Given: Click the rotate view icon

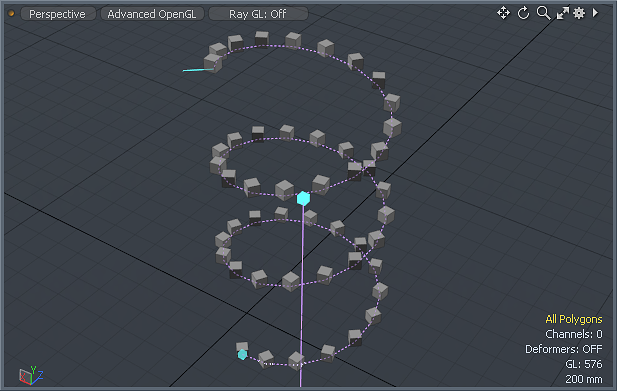Looking at the screenshot, I should [x=523, y=13].
